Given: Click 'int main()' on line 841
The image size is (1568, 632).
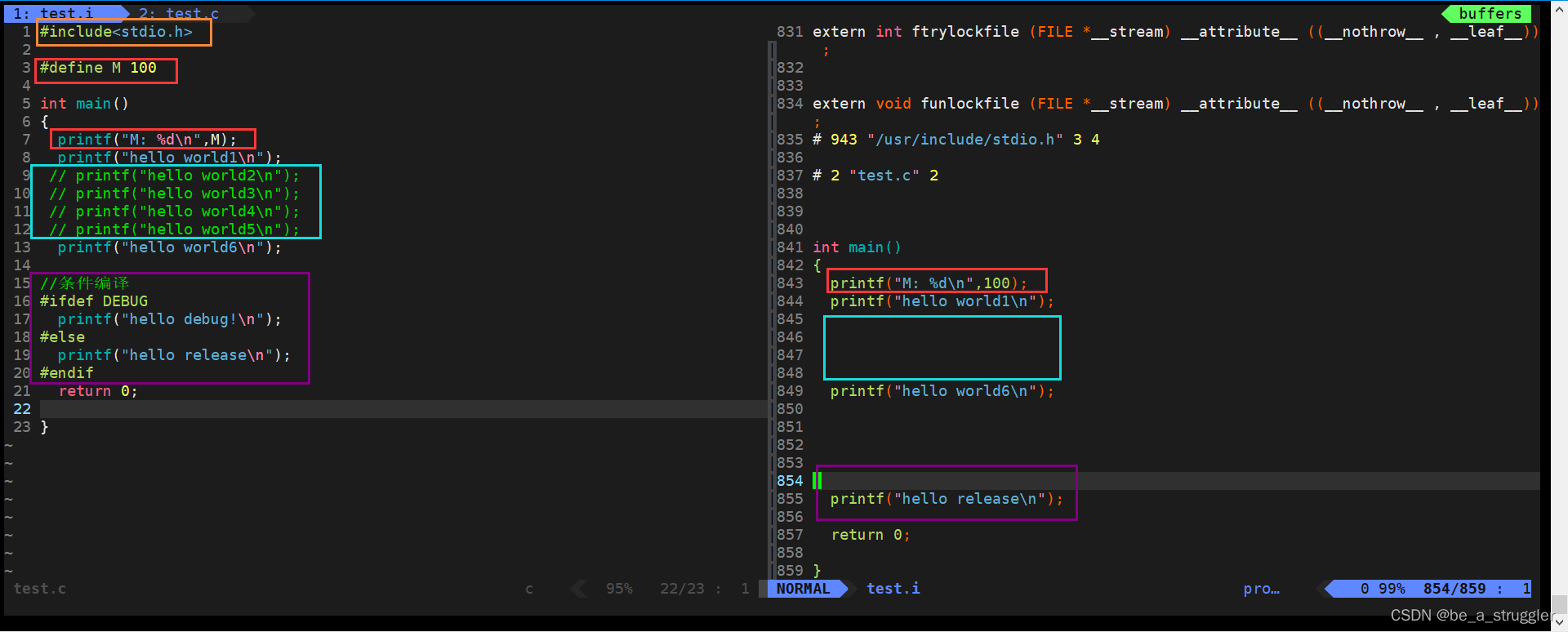Looking at the screenshot, I should 857,247.
